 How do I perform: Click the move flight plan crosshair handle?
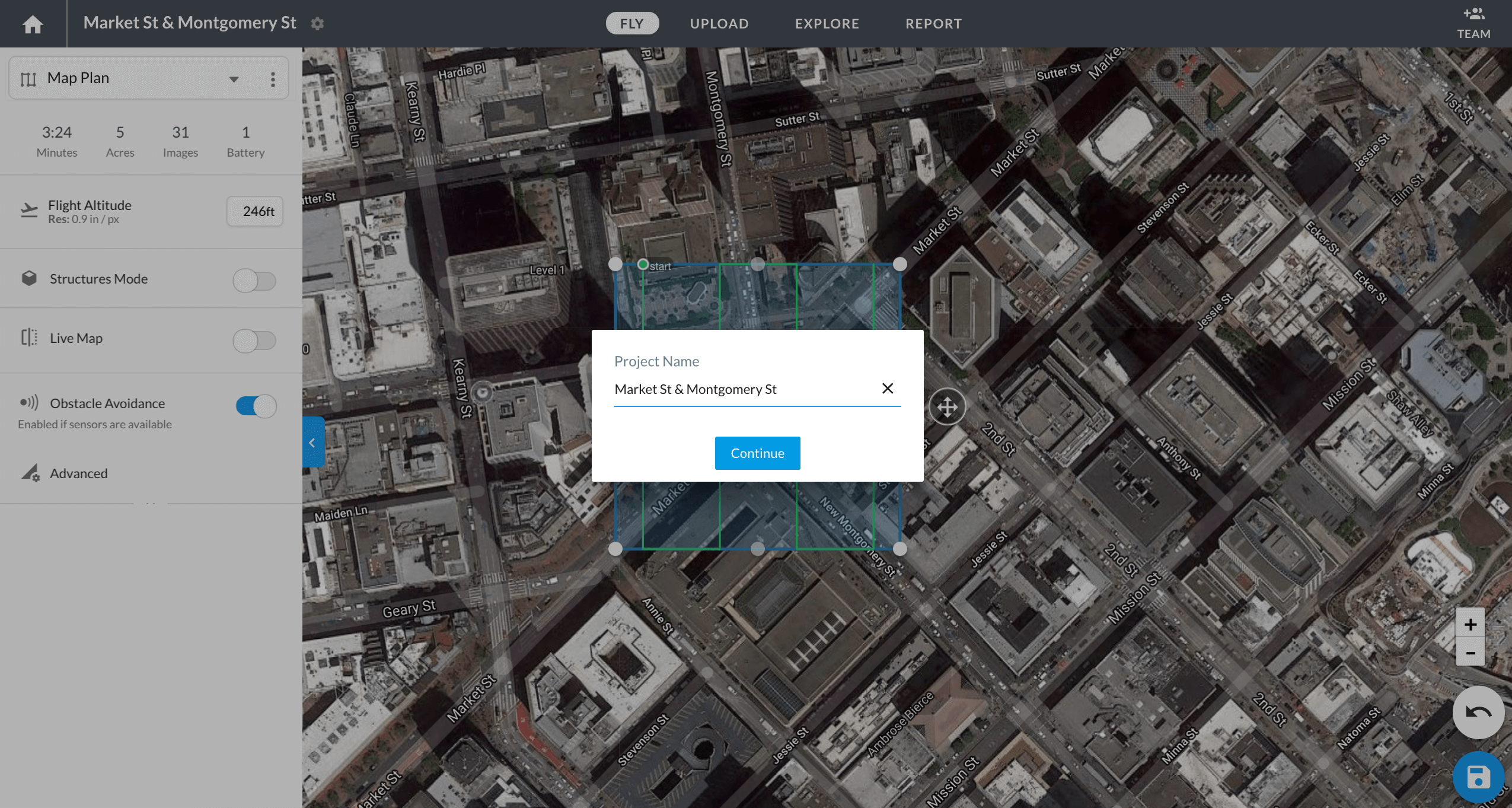[x=947, y=407]
